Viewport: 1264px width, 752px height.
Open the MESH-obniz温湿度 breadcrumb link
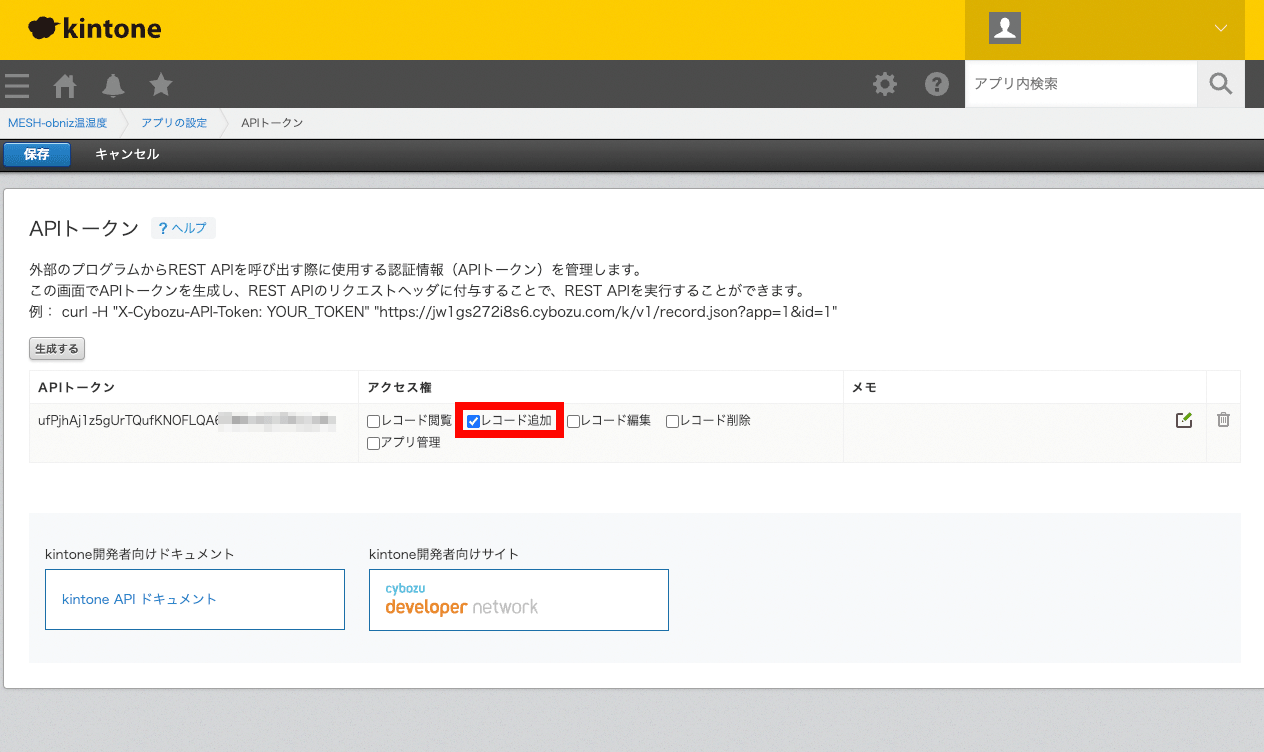(x=57, y=123)
